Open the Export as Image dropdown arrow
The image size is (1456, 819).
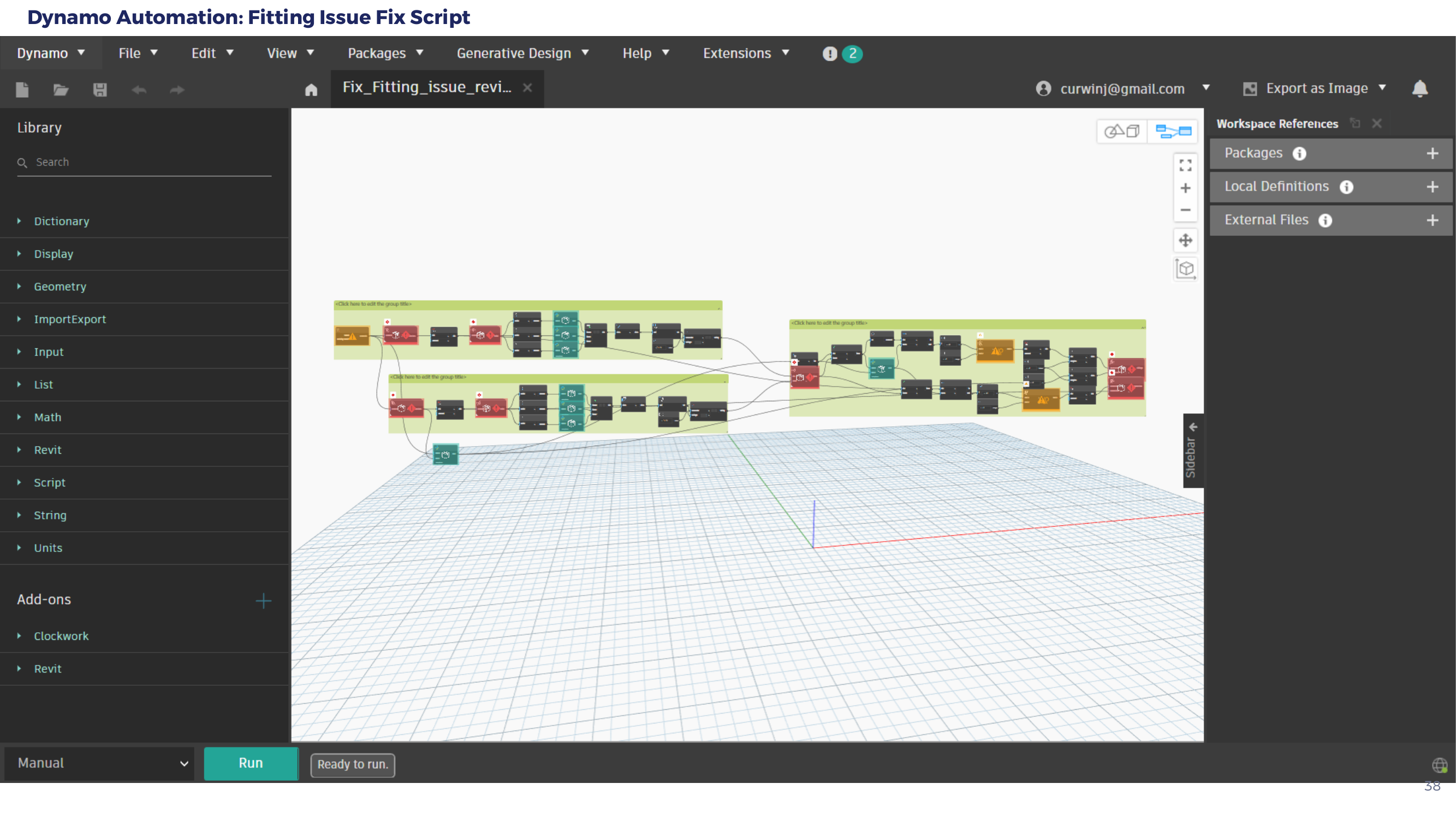pyautogui.click(x=1382, y=87)
